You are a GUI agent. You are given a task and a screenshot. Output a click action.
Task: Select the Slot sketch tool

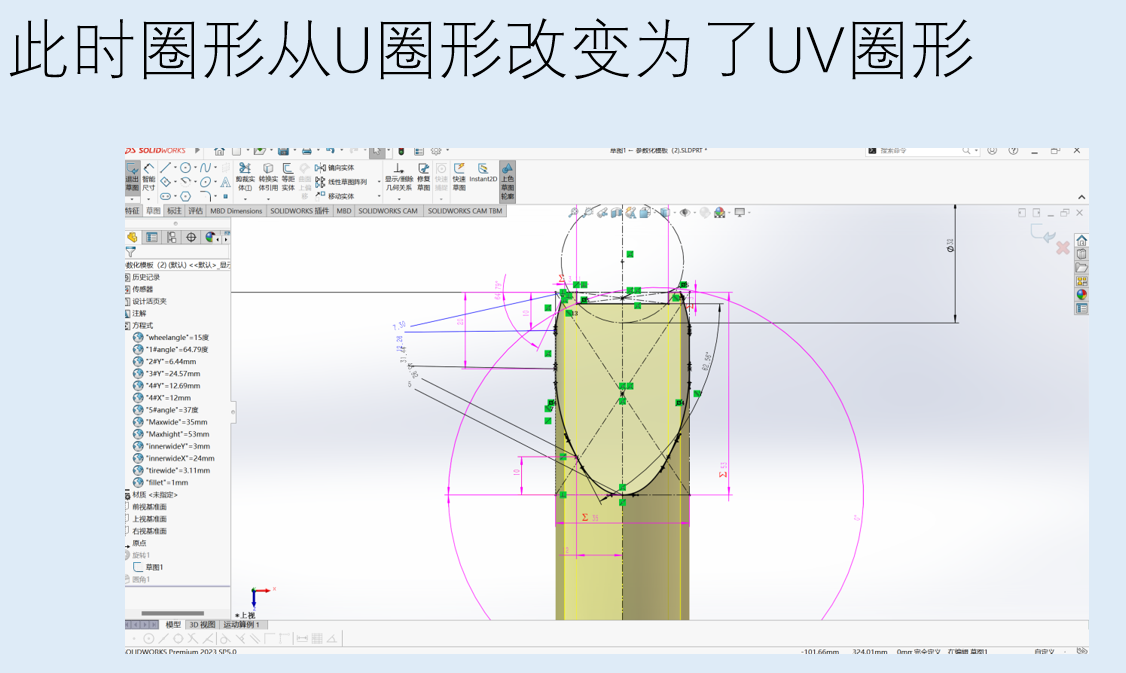click(x=165, y=196)
